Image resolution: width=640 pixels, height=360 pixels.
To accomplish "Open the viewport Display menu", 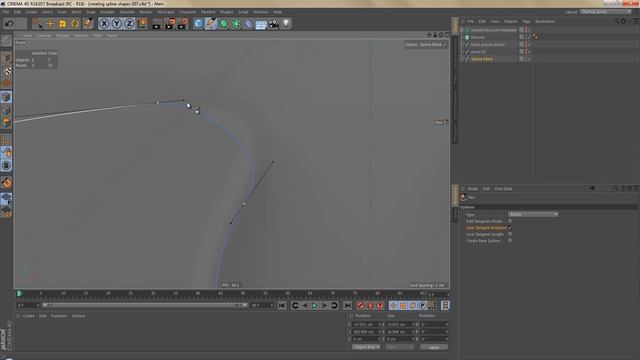I will point(62,36).
